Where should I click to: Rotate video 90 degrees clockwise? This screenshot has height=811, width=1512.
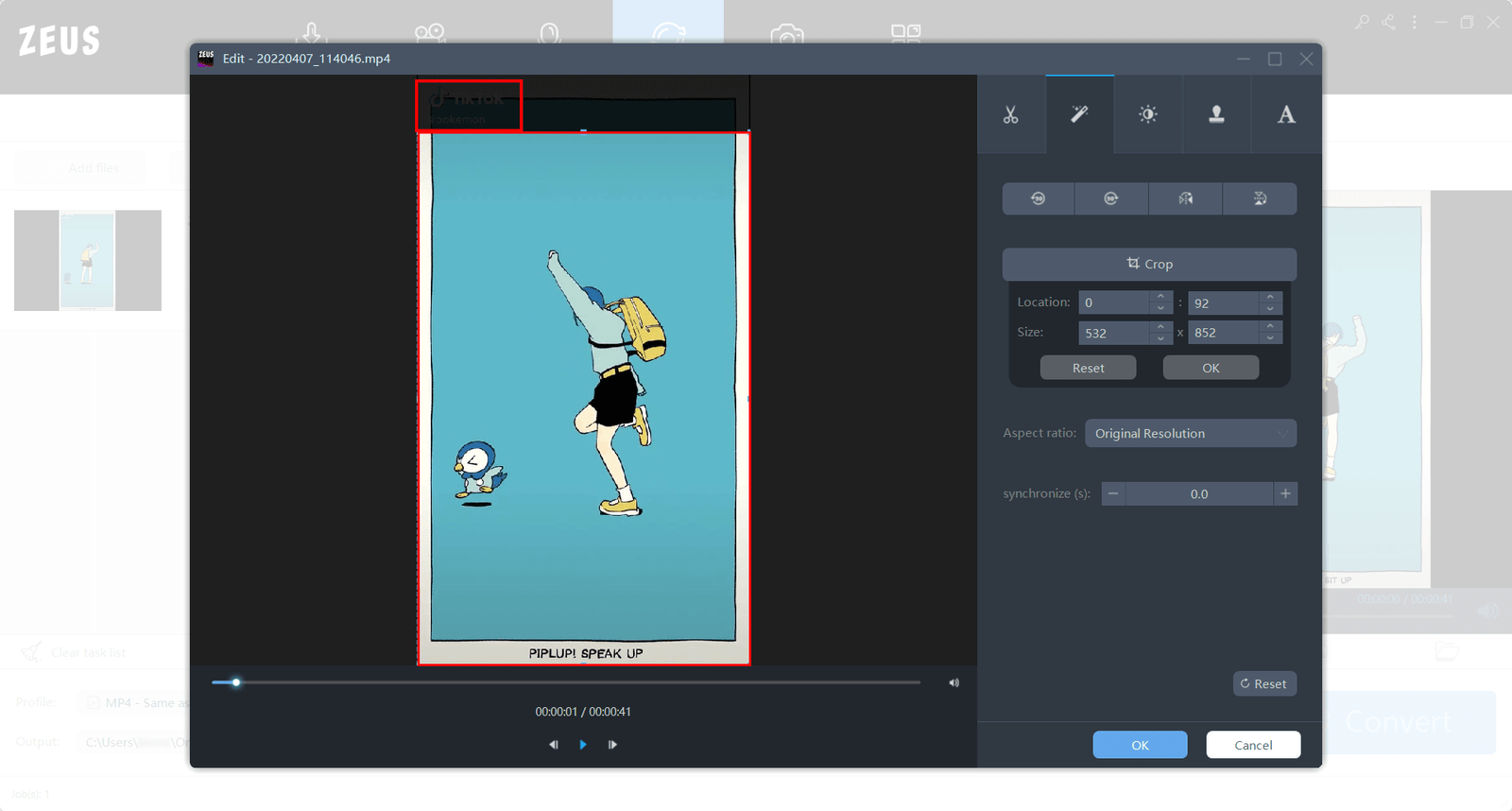point(1111,198)
